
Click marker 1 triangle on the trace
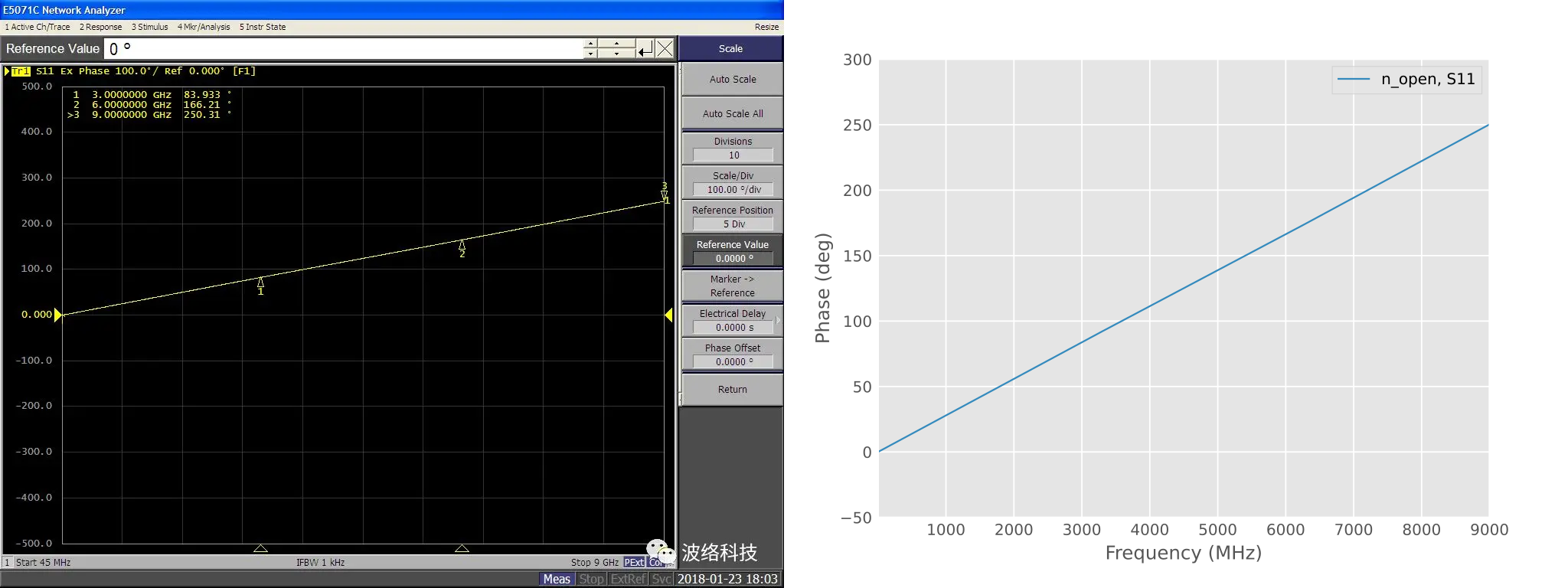[x=260, y=283]
